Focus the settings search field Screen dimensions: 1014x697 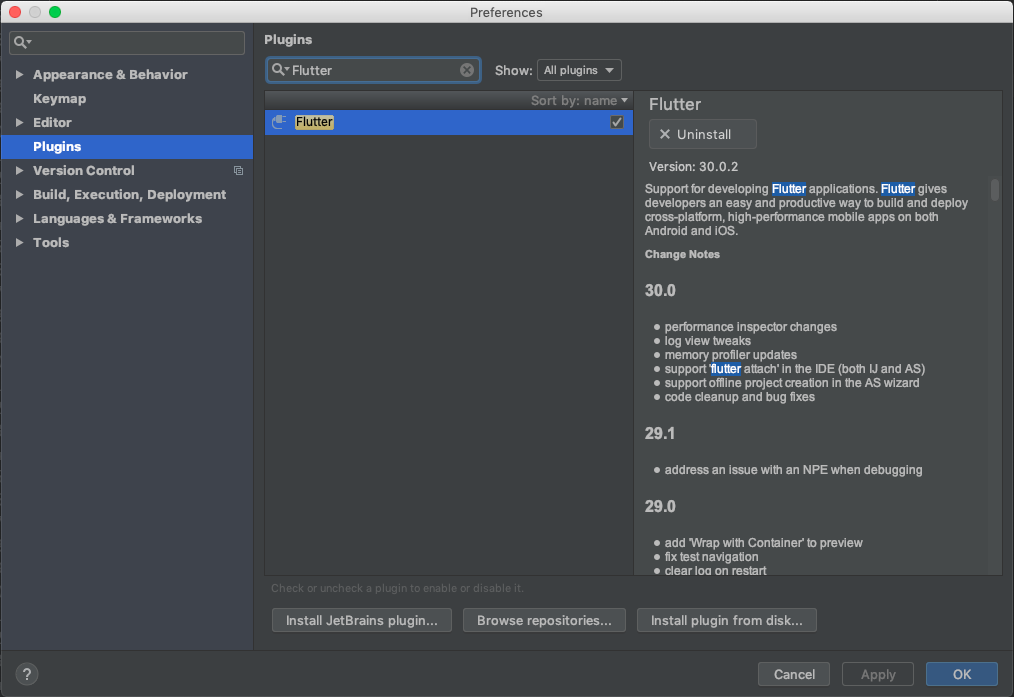[127, 43]
